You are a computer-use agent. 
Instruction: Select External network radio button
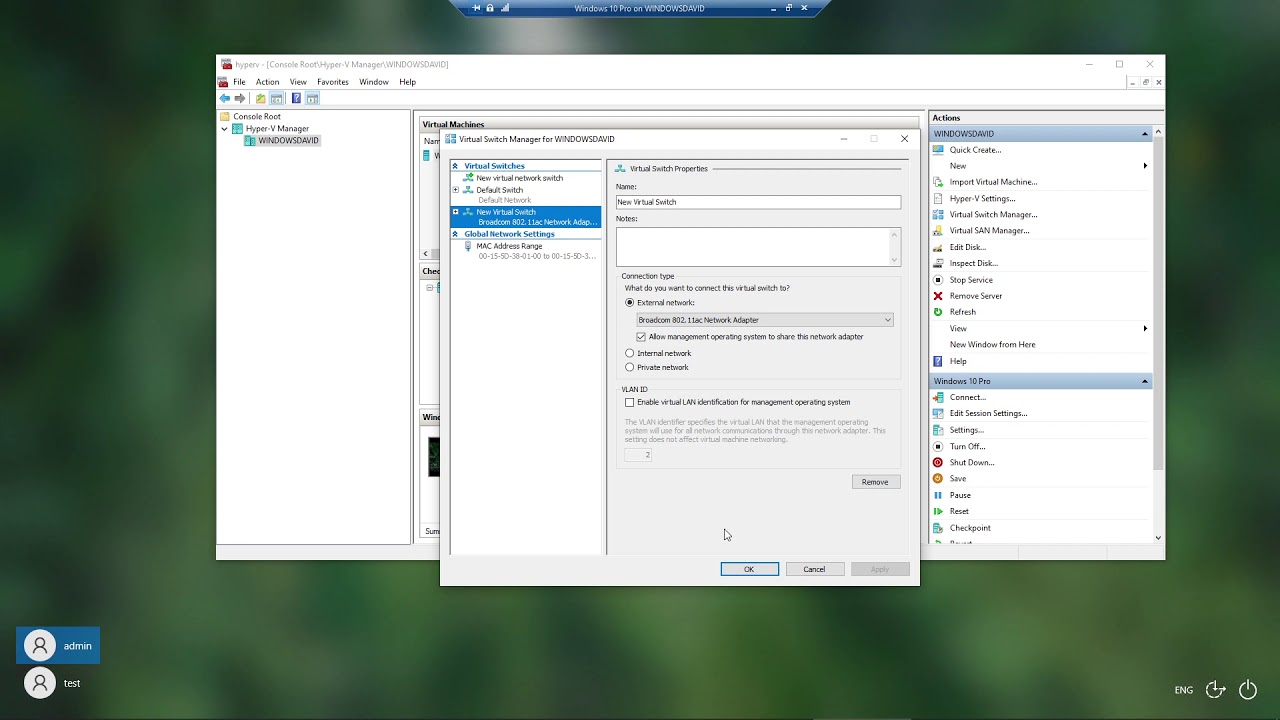coord(630,302)
